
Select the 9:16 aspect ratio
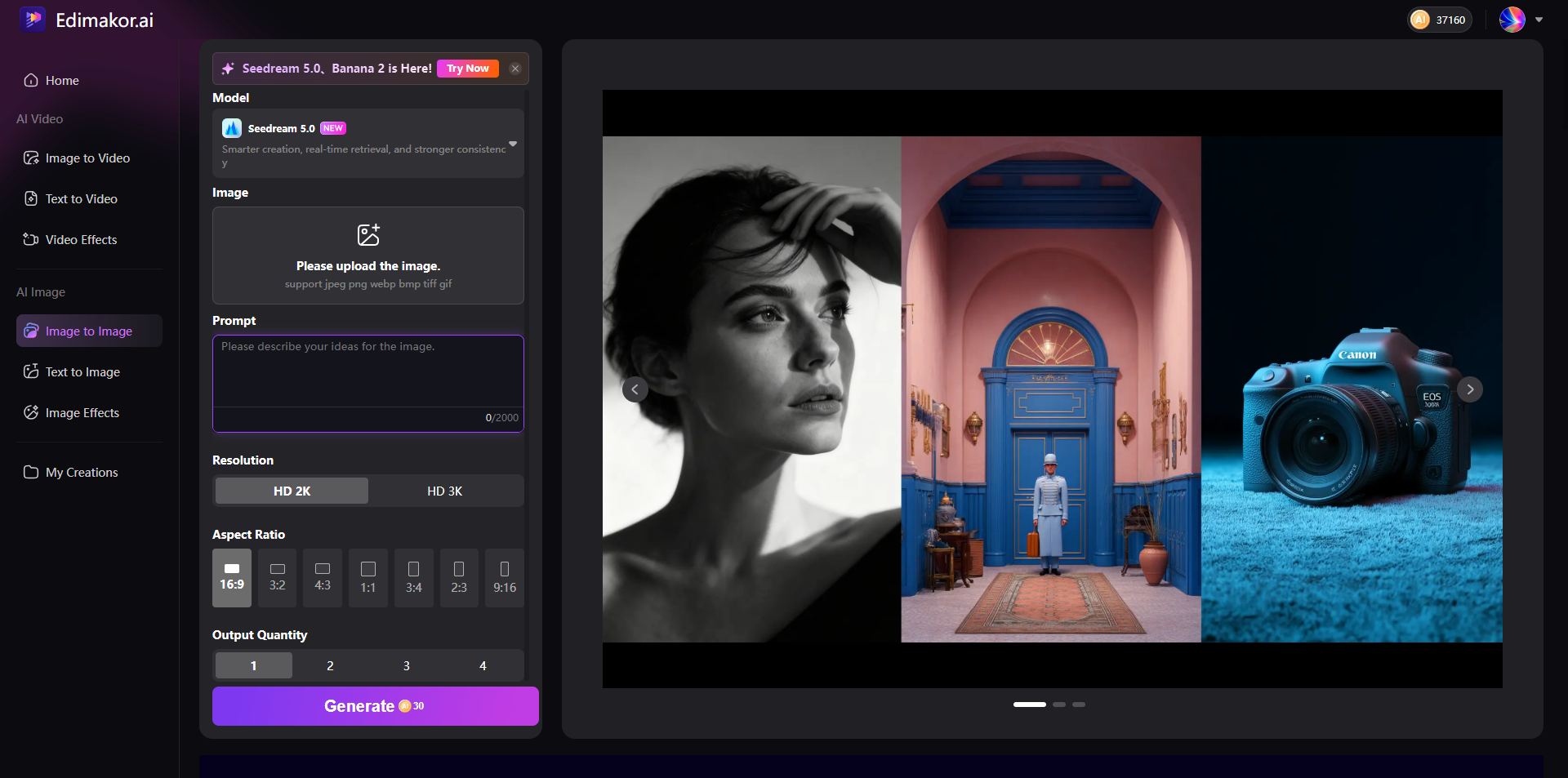point(504,578)
